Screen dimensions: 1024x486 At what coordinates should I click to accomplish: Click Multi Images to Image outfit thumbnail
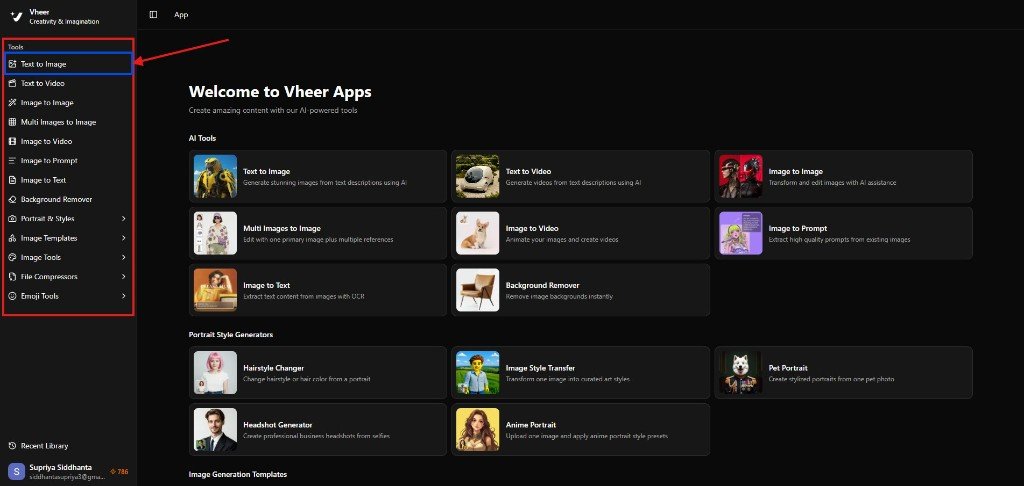click(x=216, y=233)
